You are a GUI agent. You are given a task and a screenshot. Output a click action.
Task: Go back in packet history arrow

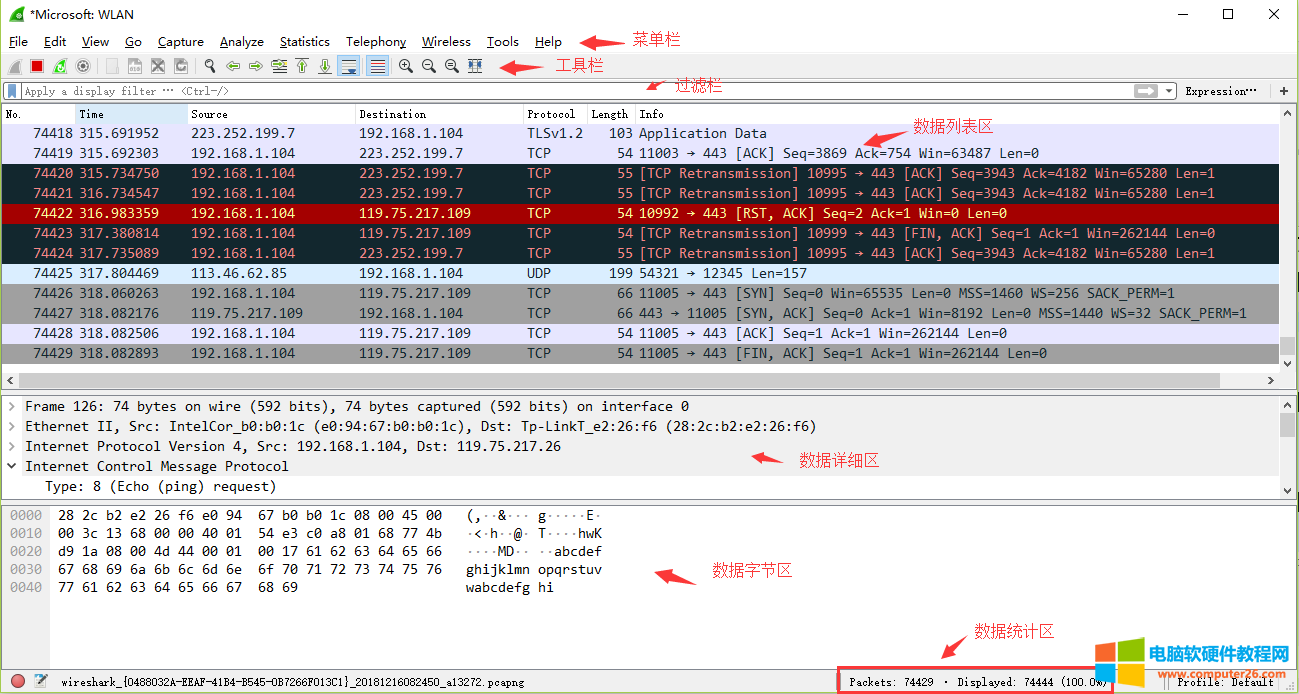[x=233, y=66]
